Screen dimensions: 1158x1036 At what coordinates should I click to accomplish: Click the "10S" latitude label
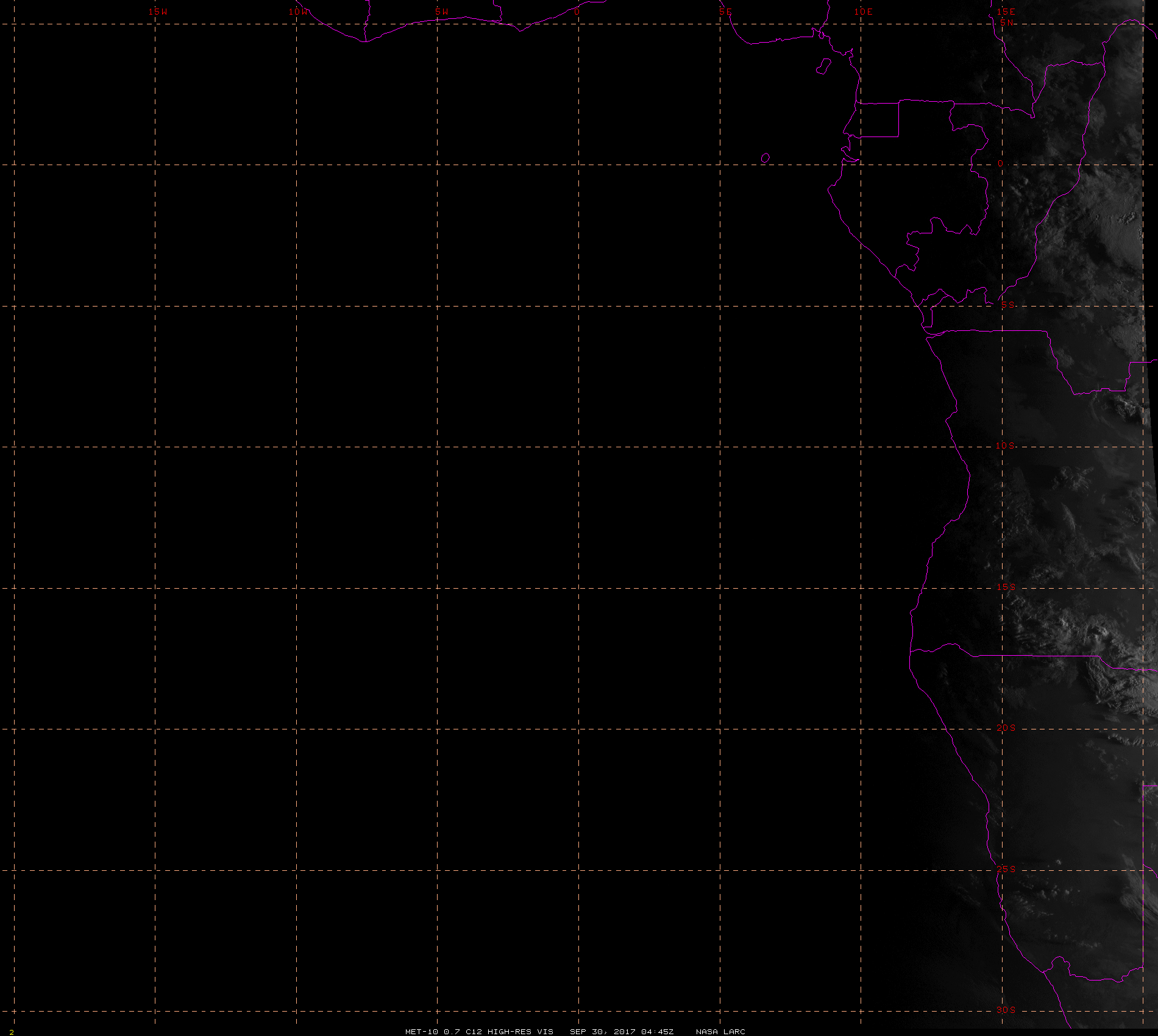pos(1006,445)
